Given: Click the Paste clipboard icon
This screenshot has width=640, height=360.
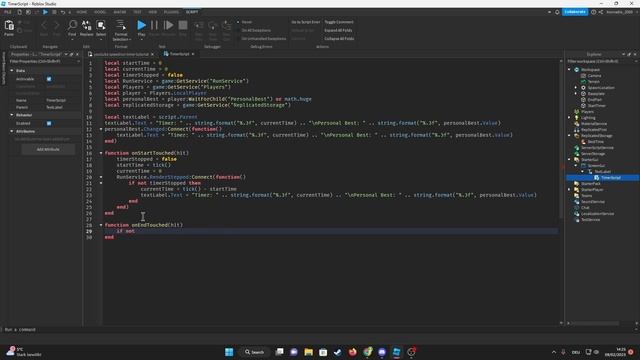Looking at the screenshot, I should [9, 26].
